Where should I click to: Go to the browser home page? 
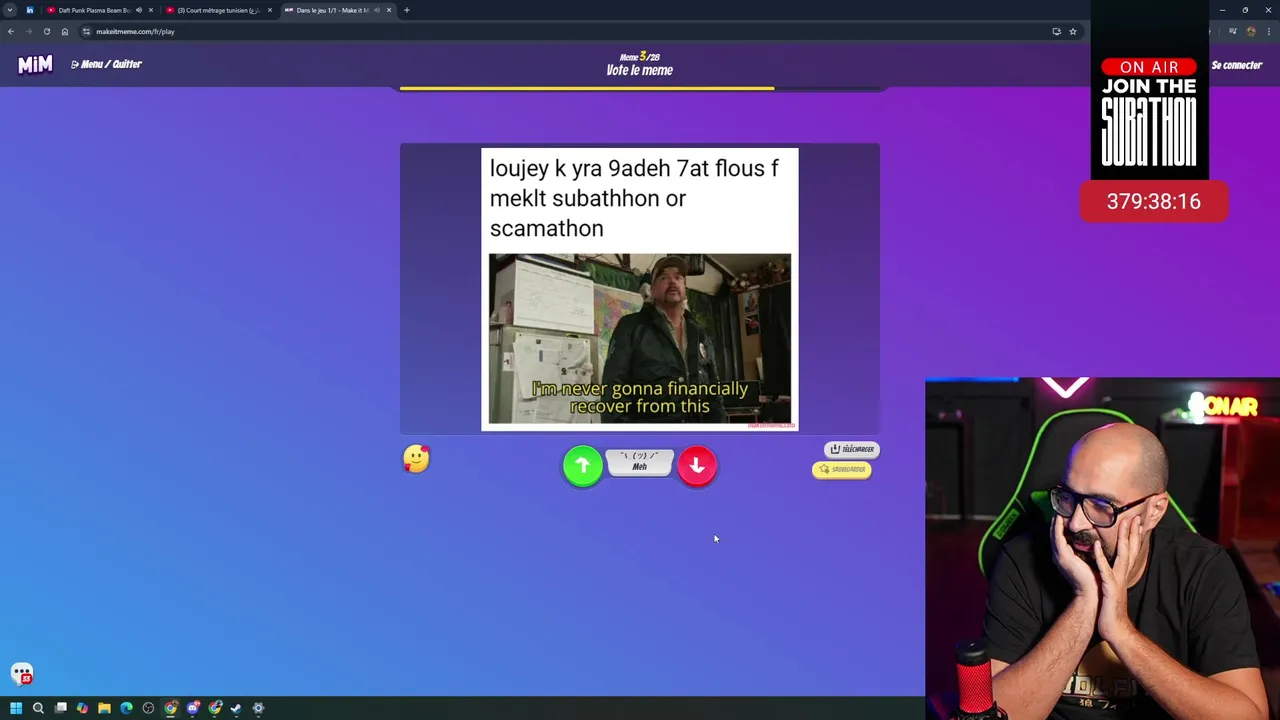pyautogui.click(x=65, y=31)
